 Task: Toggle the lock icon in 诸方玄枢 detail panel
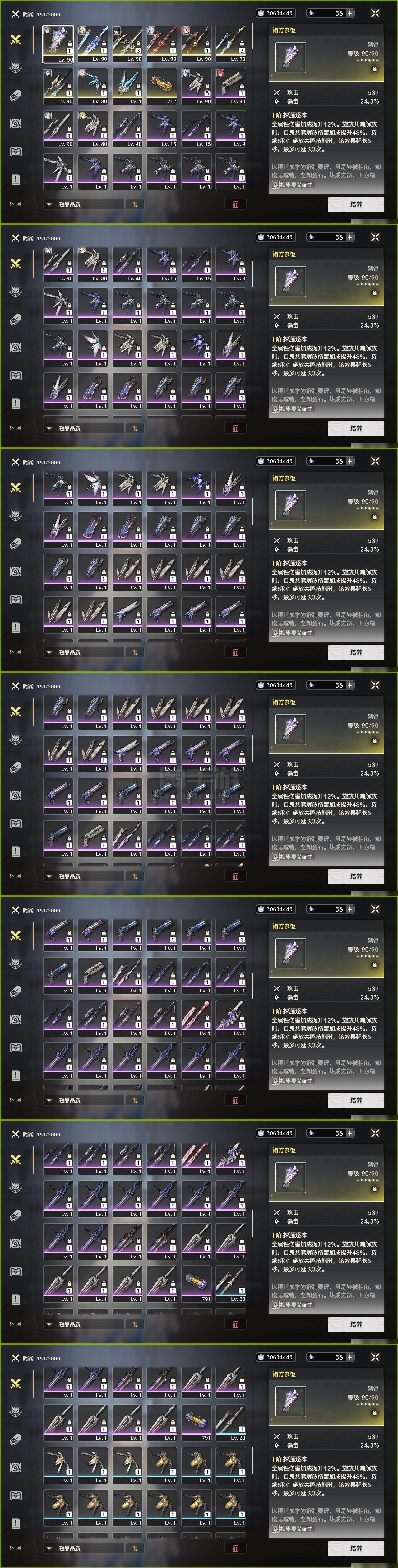click(374, 69)
